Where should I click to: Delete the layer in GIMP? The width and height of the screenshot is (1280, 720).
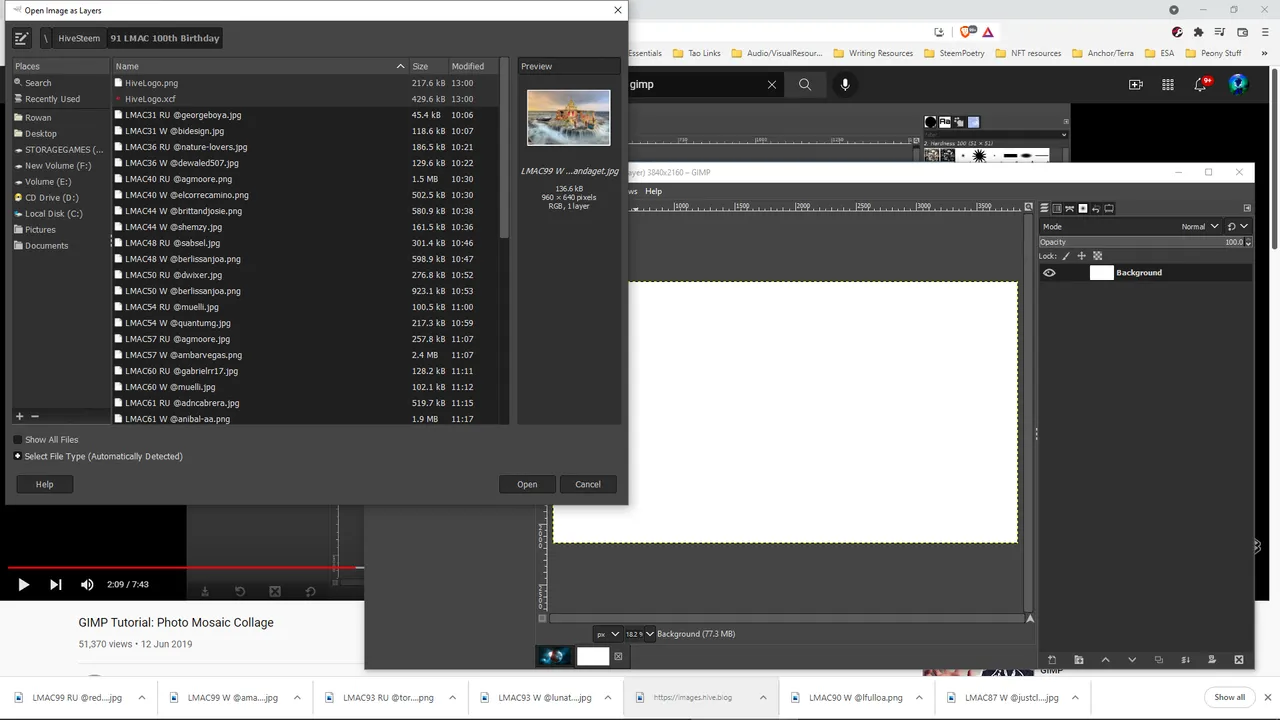point(1239,660)
